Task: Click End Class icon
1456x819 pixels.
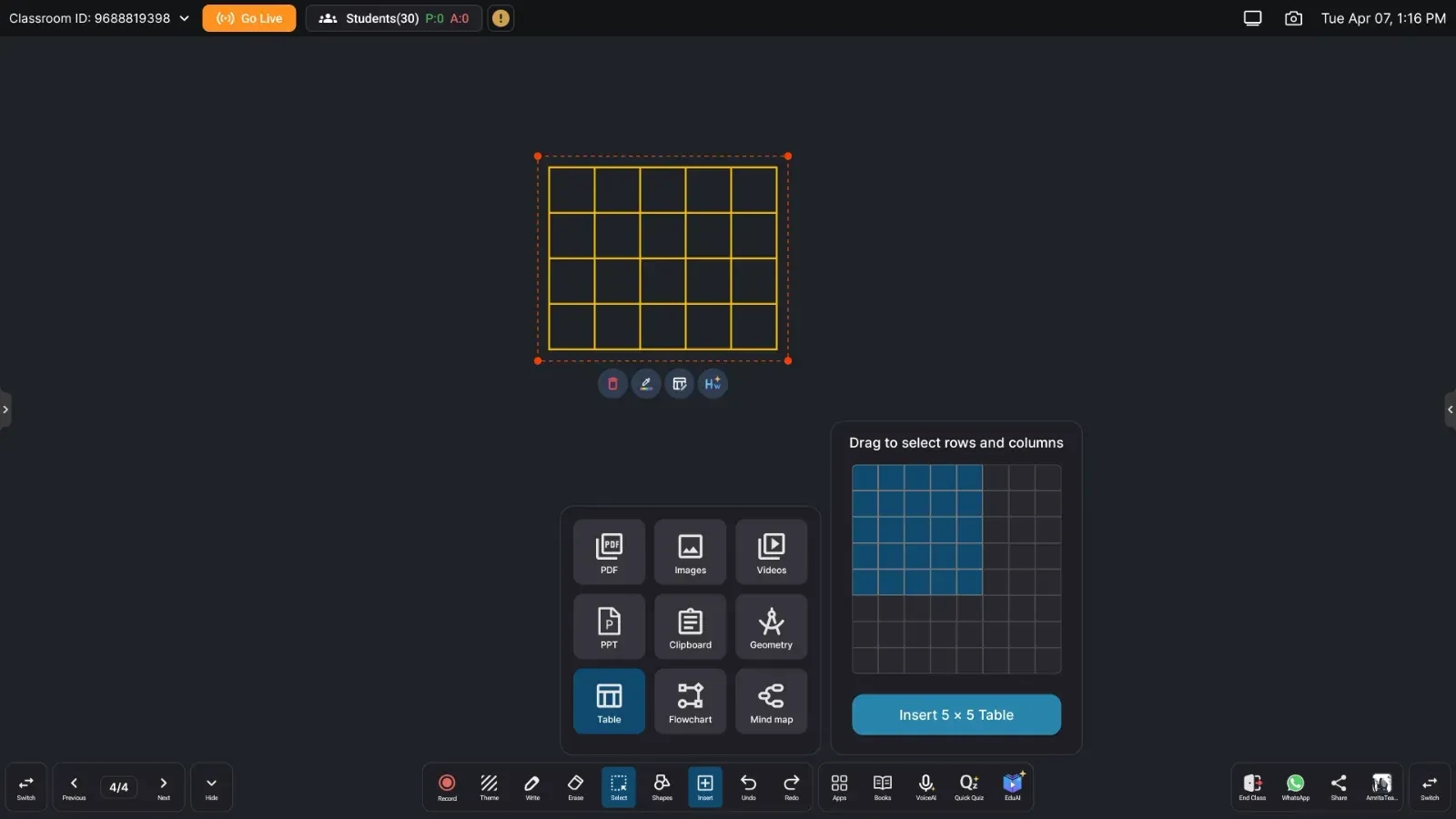Action: tap(1252, 787)
